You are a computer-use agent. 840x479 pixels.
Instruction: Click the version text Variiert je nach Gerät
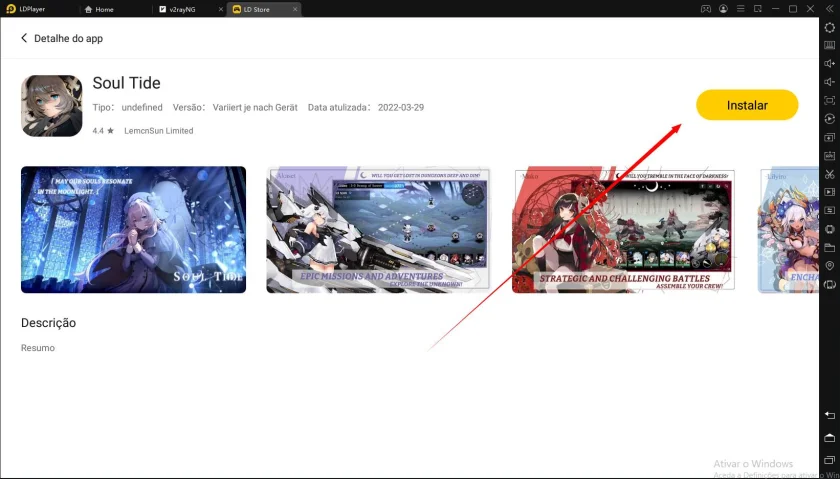(255, 107)
